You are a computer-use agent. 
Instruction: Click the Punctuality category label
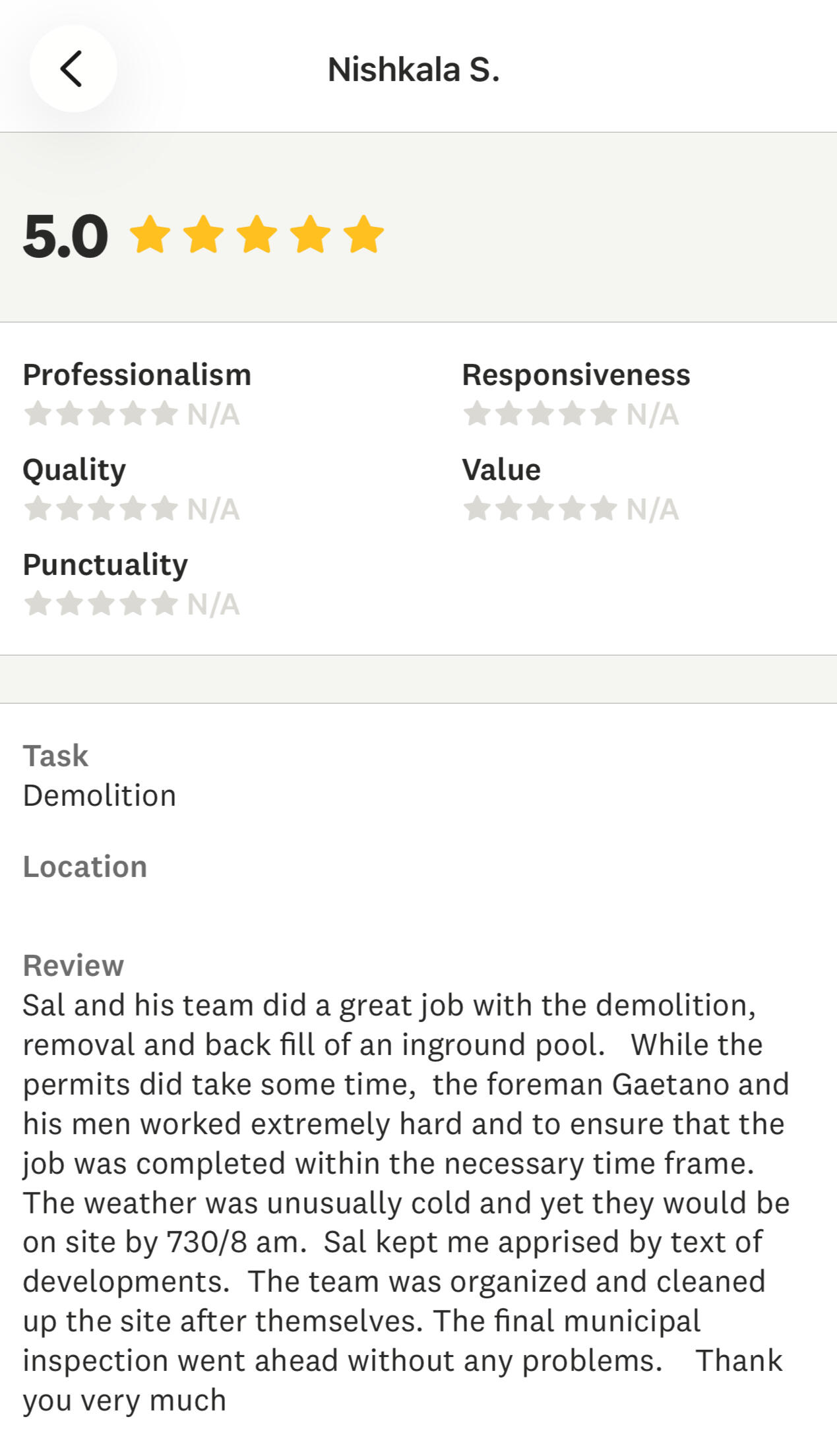pyautogui.click(x=106, y=564)
